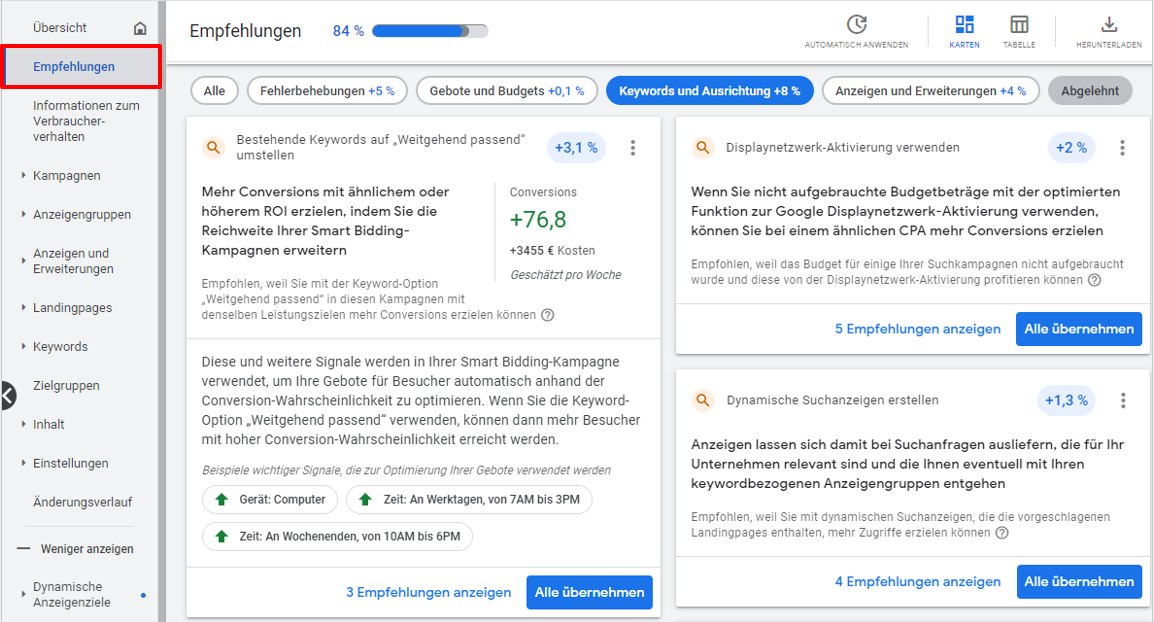Screen dimensions: 1154x622
Task: Open Anzeigengruppen in the sidebar menu
Action: coord(76,214)
